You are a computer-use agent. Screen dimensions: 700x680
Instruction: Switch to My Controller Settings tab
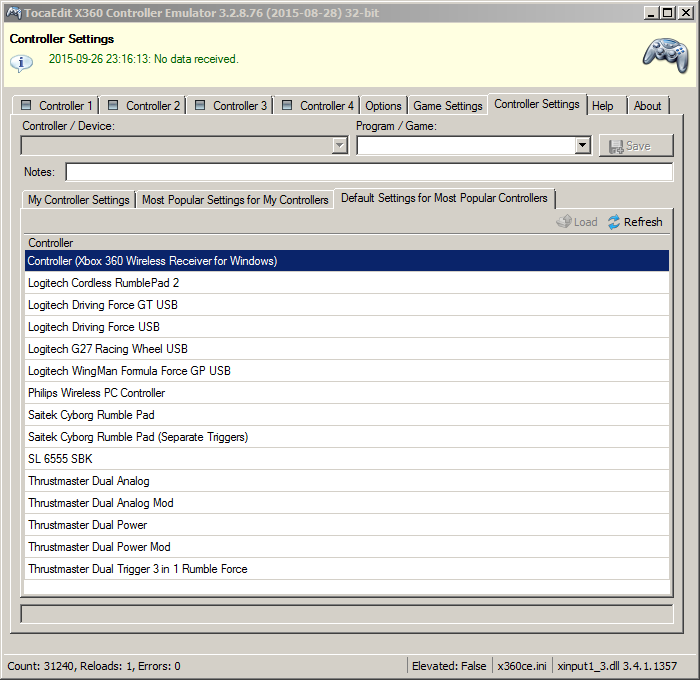point(79,200)
